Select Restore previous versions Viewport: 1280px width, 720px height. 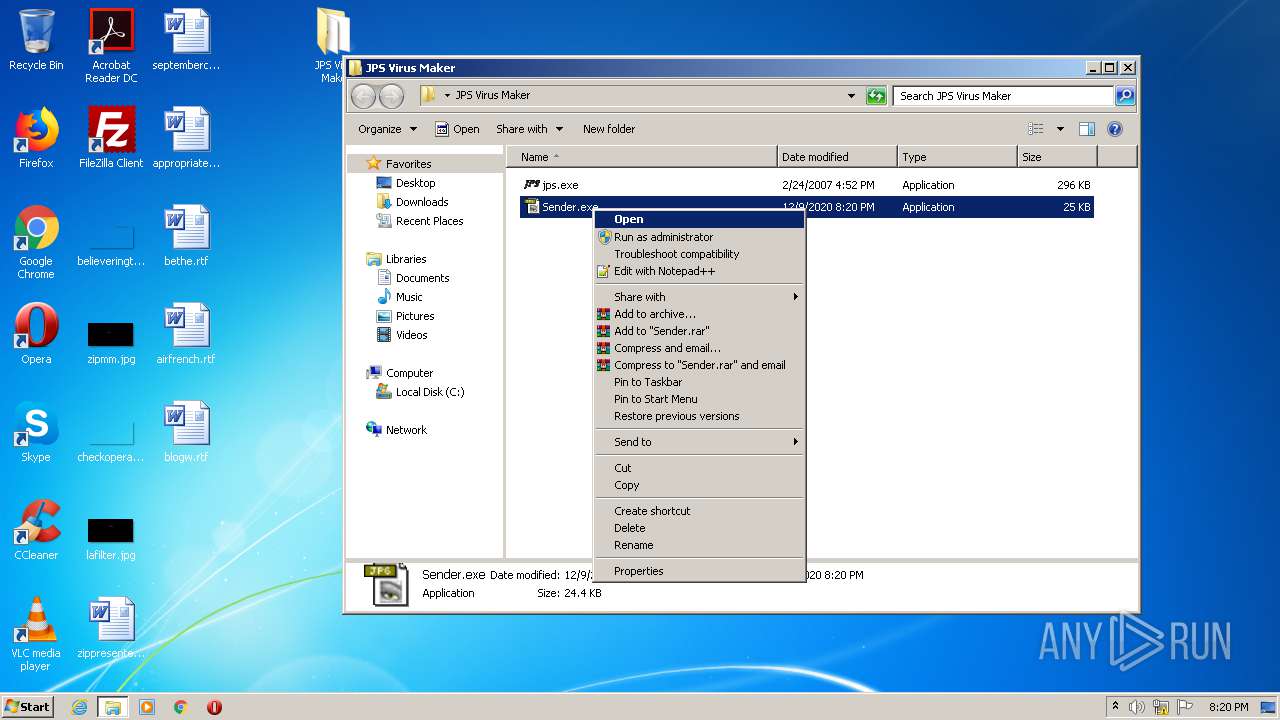[700, 416]
